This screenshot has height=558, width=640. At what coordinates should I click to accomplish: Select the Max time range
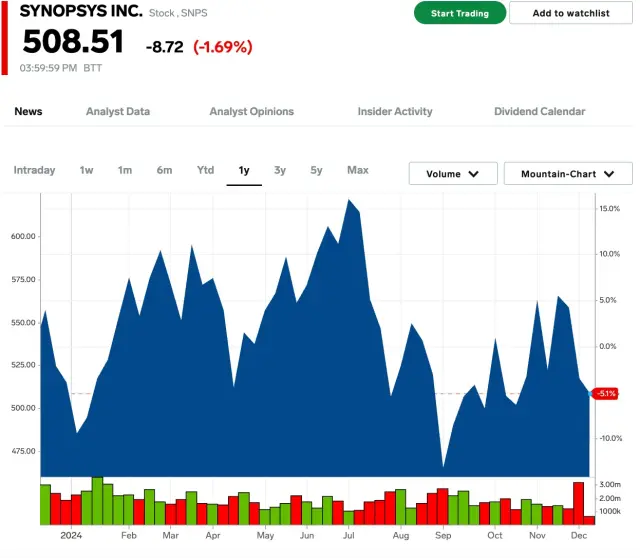coord(357,170)
